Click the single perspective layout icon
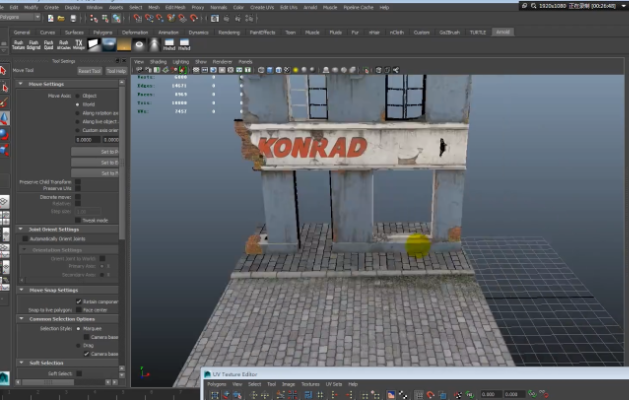 coord(4,201)
